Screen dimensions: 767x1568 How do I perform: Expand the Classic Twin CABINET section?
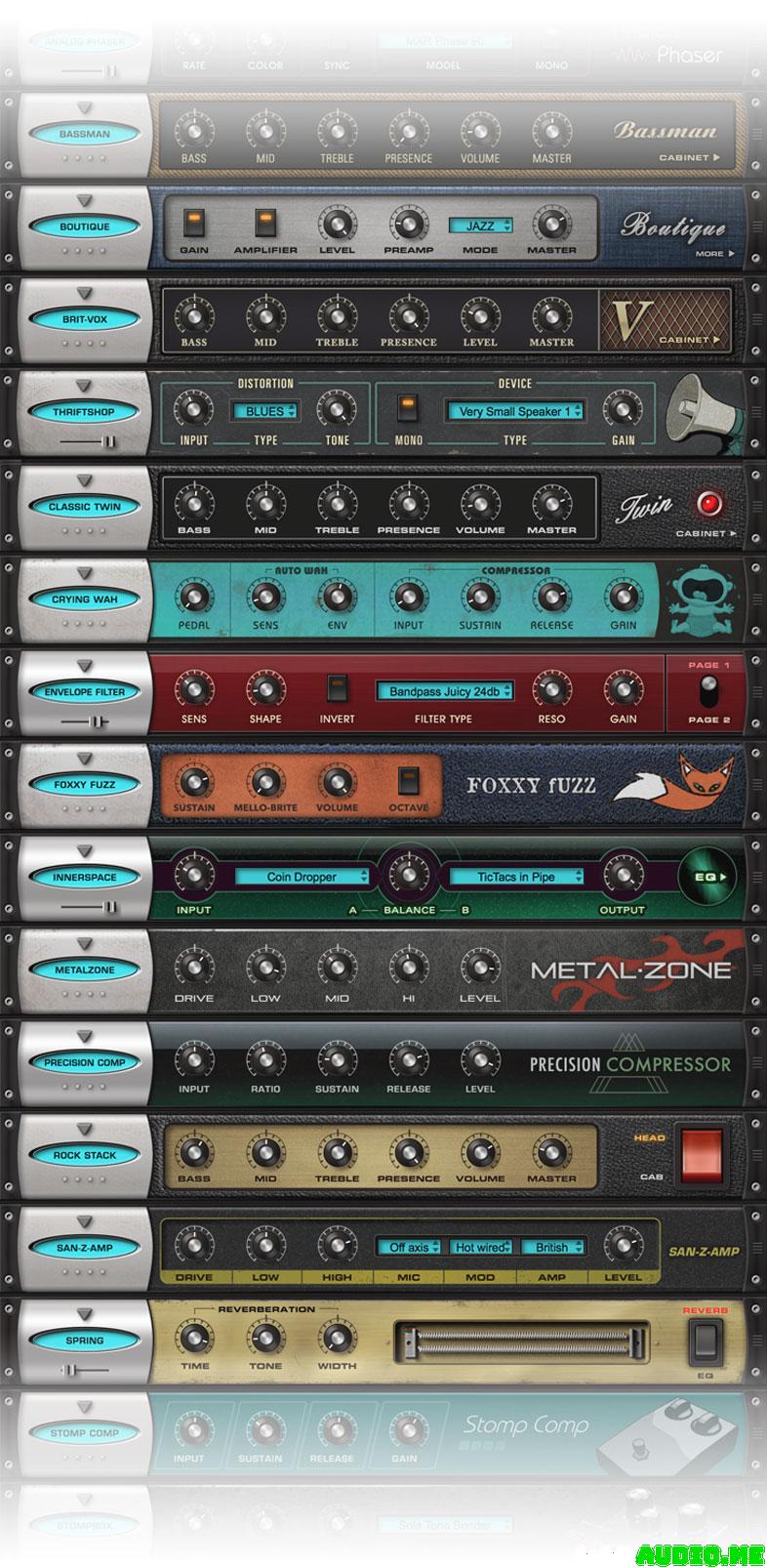point(706,534)
